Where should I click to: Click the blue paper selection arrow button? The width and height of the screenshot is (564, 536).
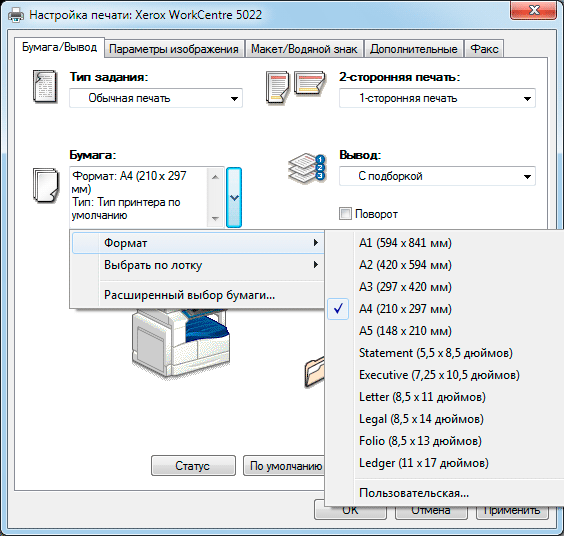click(x=234, y=197)
